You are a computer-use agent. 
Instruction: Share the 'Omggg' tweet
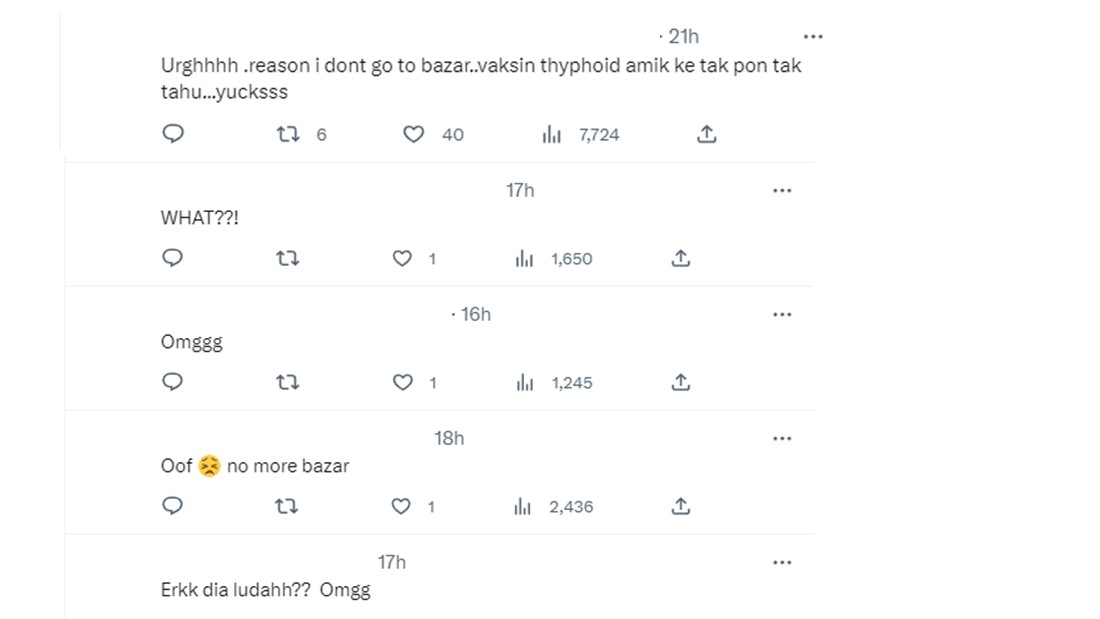(680, 382)
